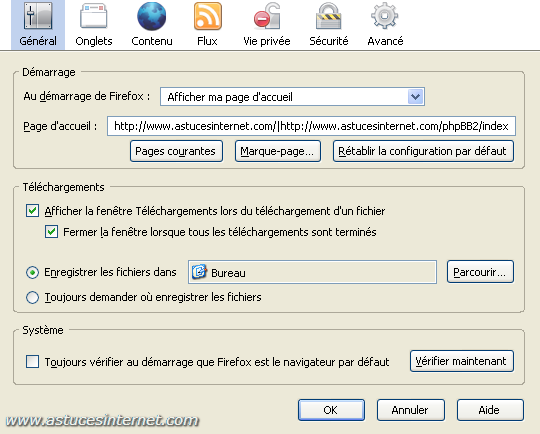The image size is (540, 434).
Task: Click the Bureau folder icon in save path
Action: pyautogui.click(x=199, y=272)
